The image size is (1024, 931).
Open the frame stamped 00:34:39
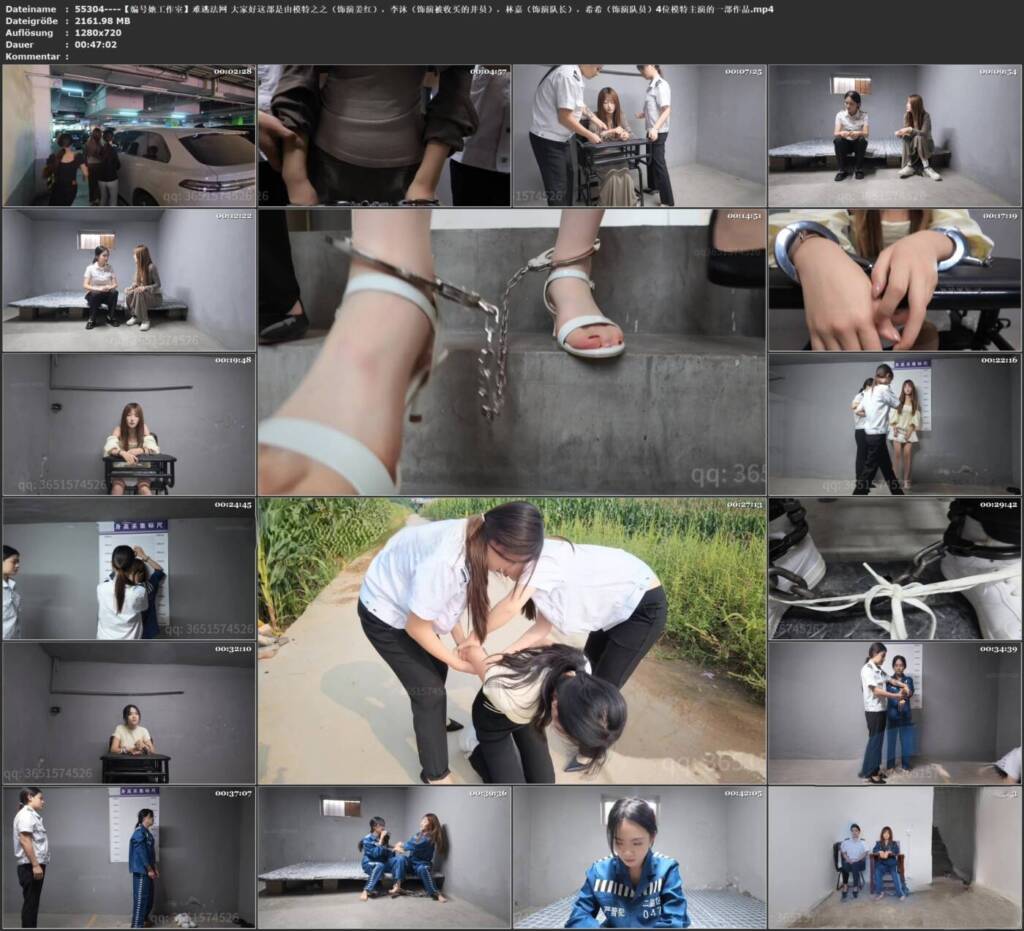[x=895, y=713]
